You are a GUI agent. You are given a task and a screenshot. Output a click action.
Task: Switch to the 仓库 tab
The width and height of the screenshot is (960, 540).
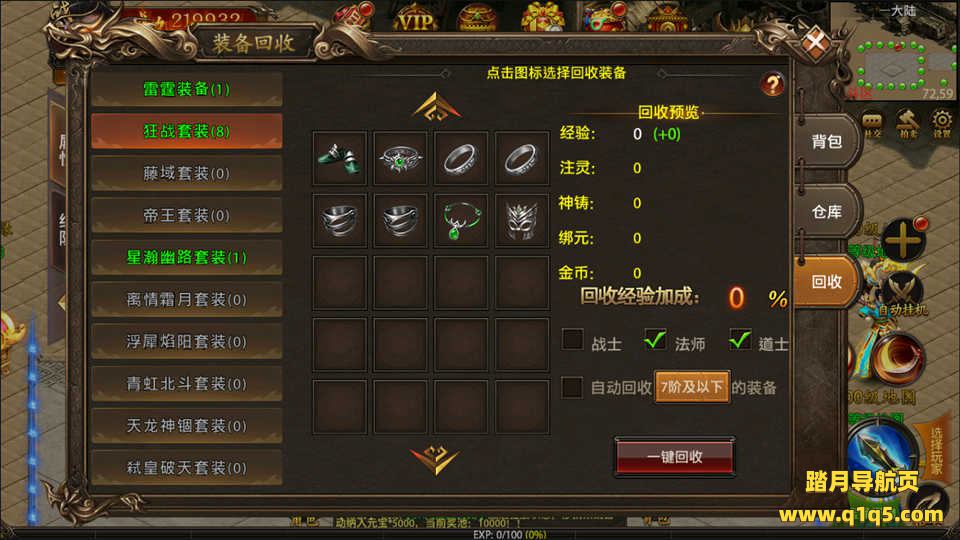coord(827,212)
